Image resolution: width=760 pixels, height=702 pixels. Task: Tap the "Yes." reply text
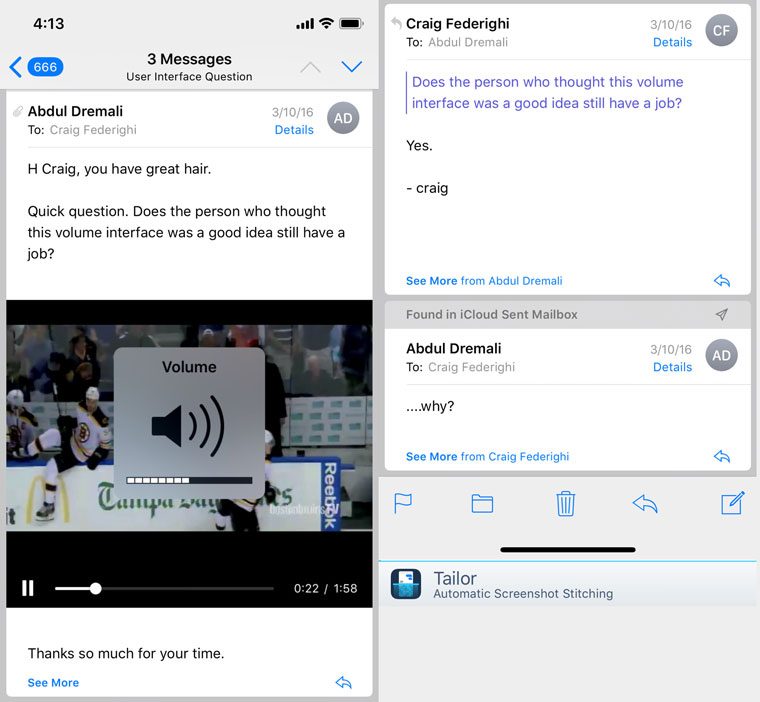419,145
